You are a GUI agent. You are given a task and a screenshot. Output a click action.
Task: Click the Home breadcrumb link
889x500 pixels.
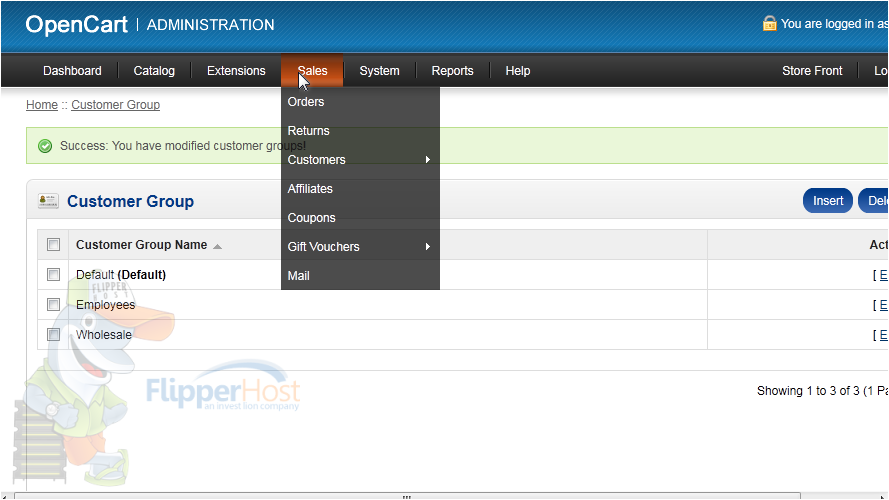pos(42,105)
